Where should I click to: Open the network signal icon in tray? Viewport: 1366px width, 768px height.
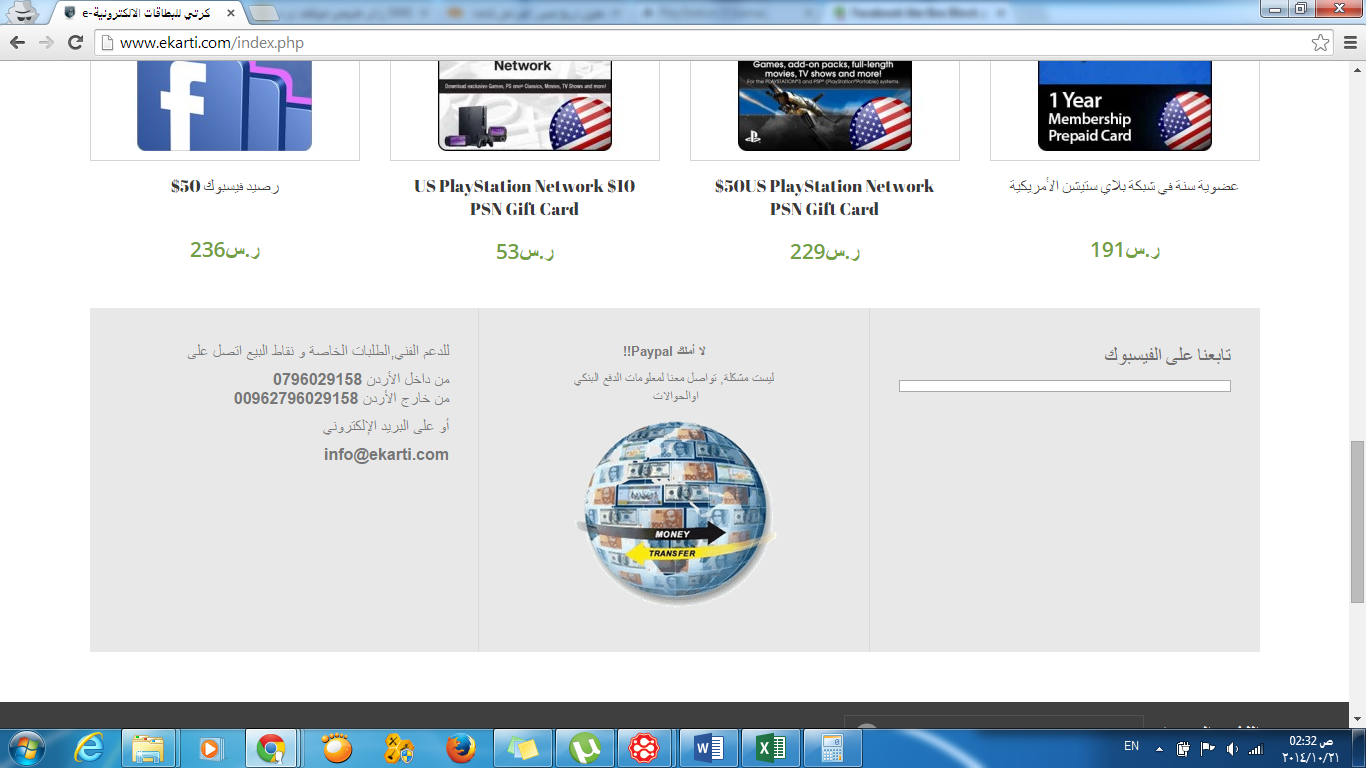[1257, 748]
